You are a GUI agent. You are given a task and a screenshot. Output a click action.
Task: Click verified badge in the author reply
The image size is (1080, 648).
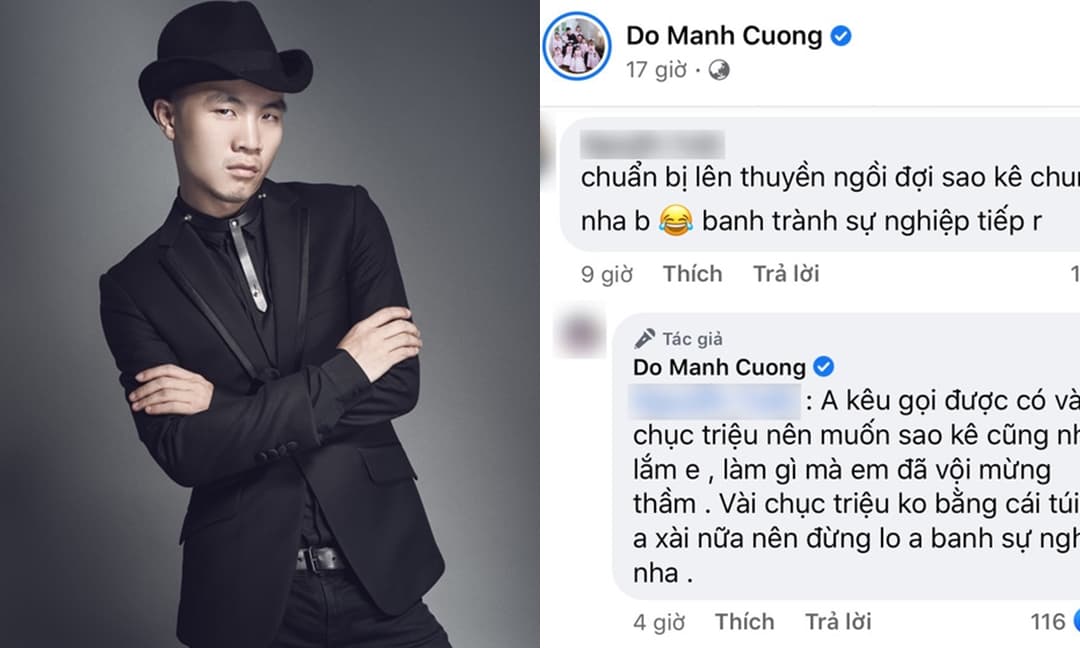823,366
